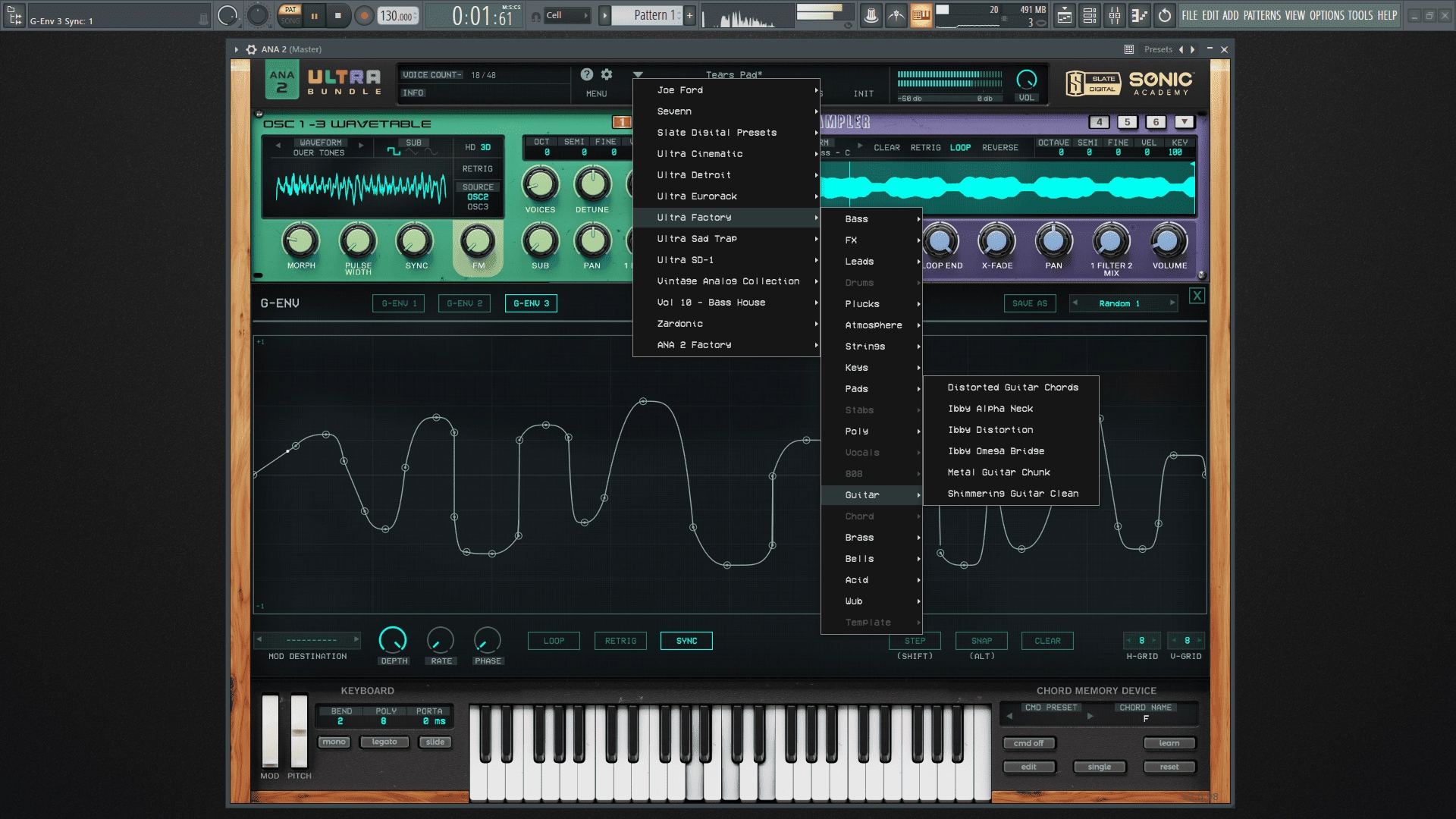Open the OPTIONS menu
The width and height of the screenshot is (1456, 819).
[1326, 15]
